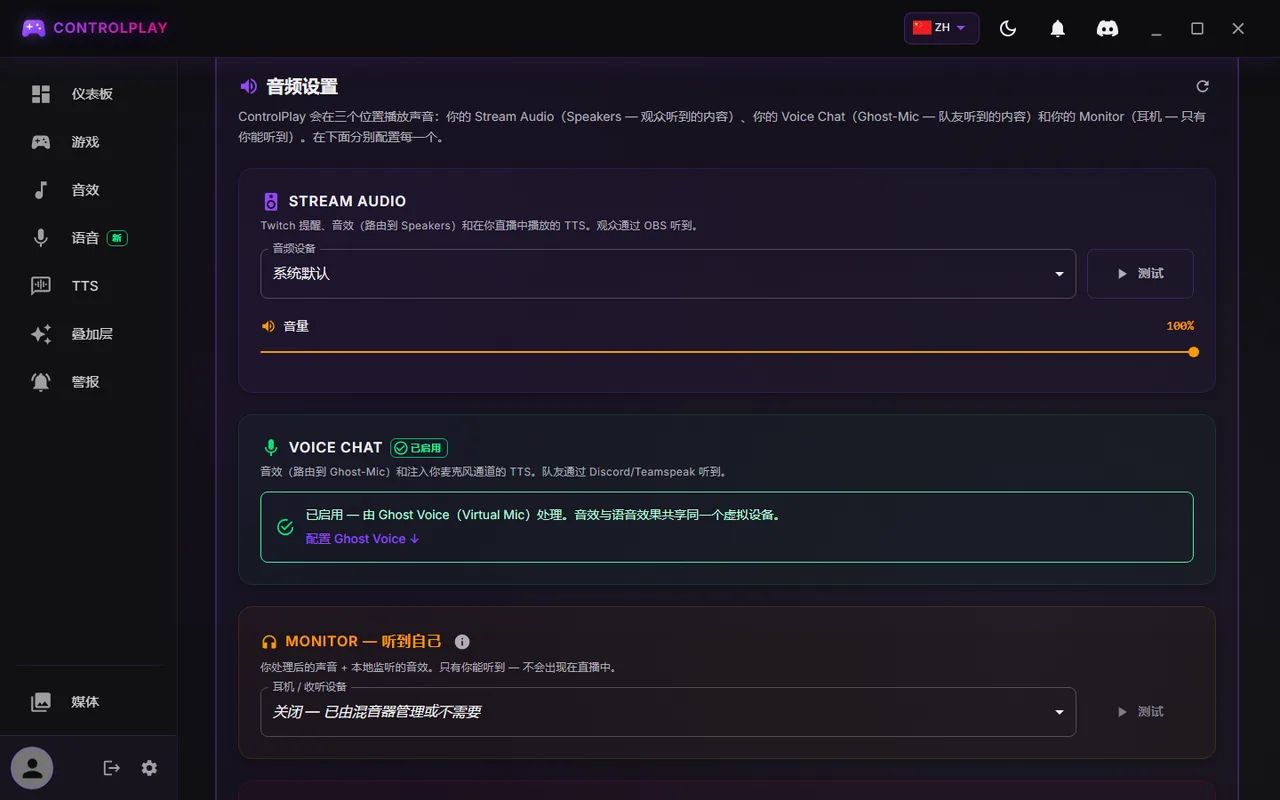Open the Discord icon

click(1107, 29)
